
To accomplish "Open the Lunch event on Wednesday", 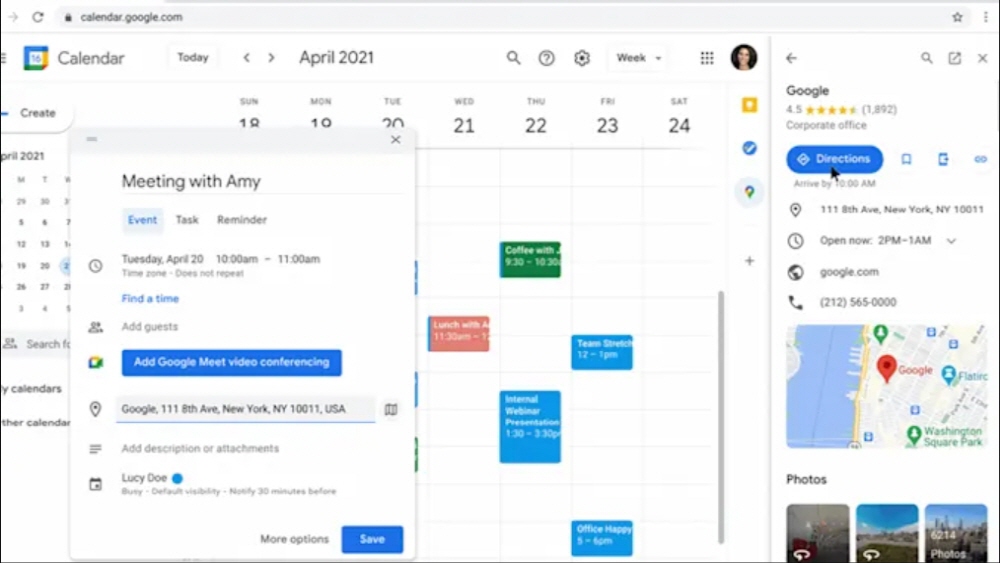I will [459, 333].
